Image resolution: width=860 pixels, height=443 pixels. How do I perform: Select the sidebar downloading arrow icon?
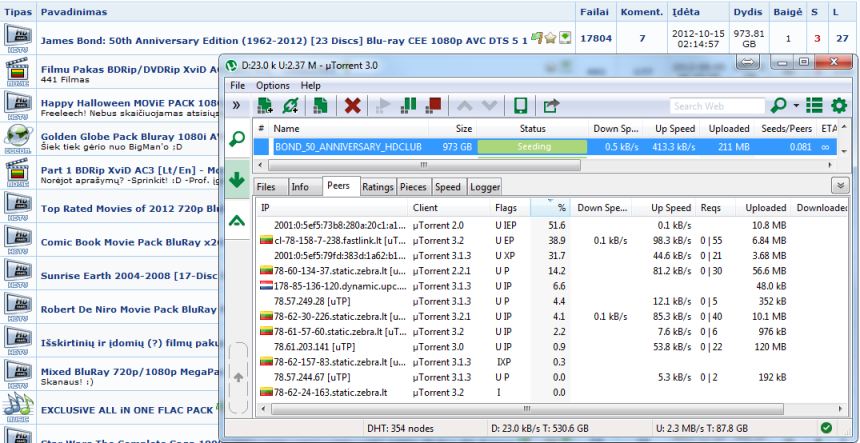pos(237,179)
